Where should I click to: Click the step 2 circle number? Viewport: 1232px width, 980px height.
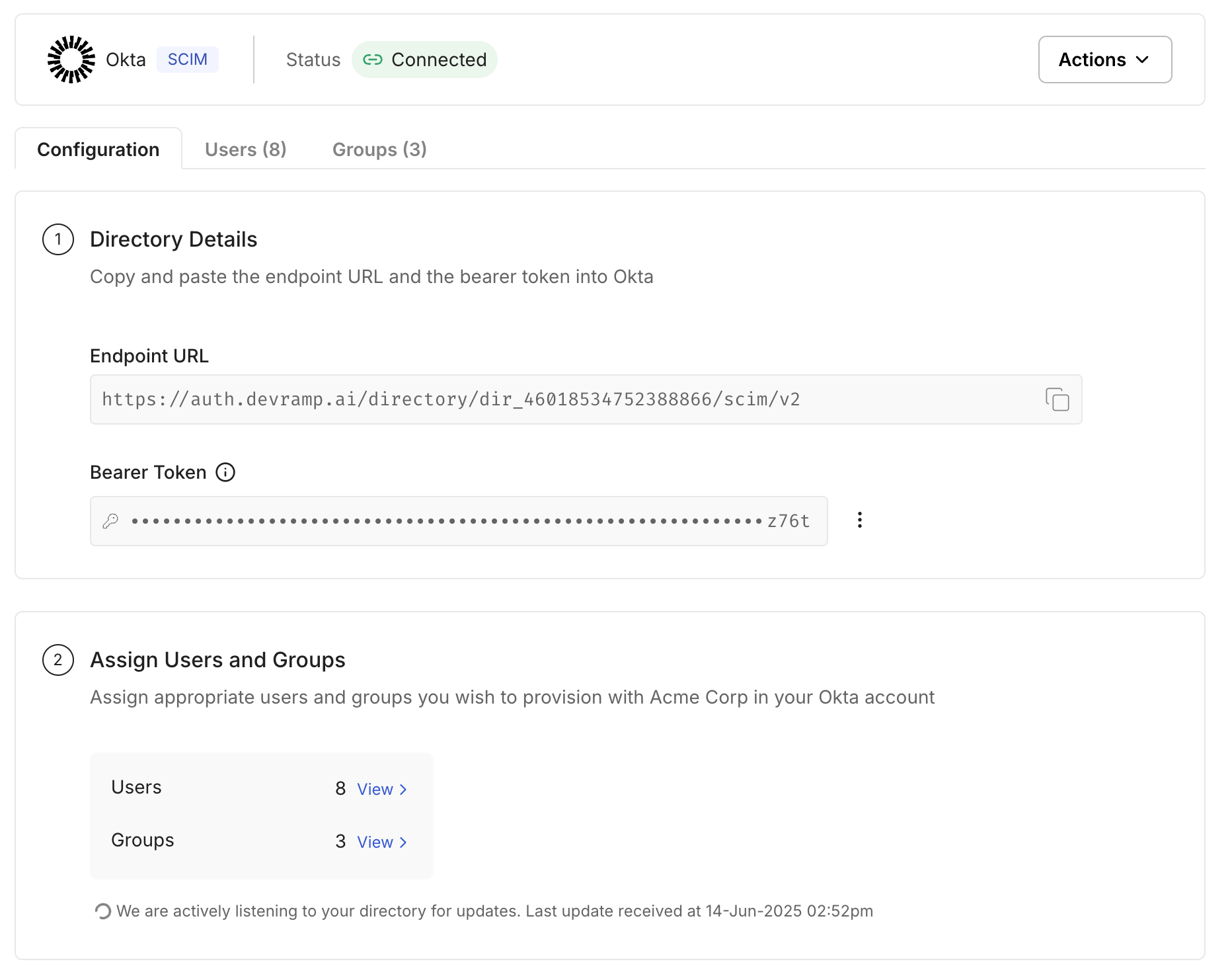(x=58, y=660)
